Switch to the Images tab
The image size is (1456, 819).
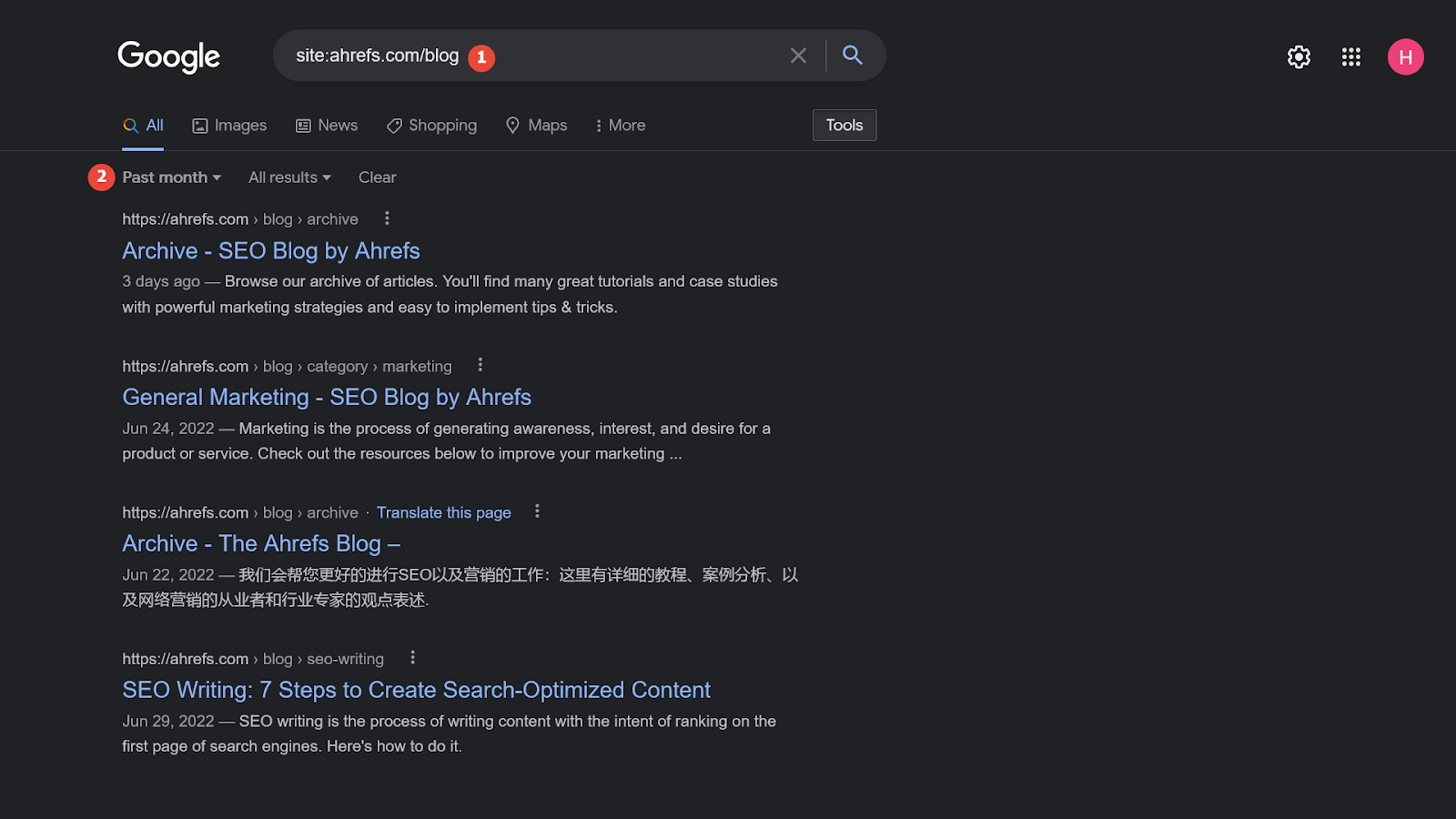tap(229, 126)
